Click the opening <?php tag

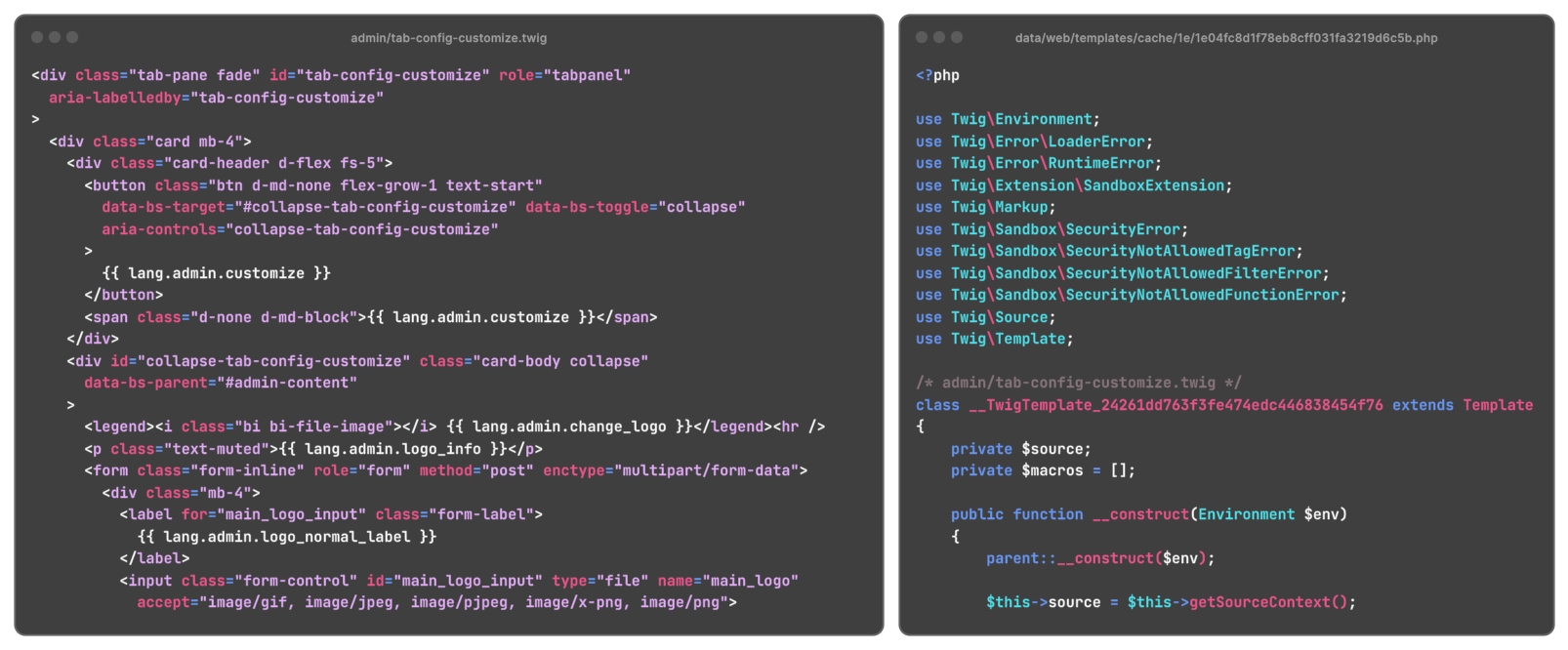click(937, 75)
